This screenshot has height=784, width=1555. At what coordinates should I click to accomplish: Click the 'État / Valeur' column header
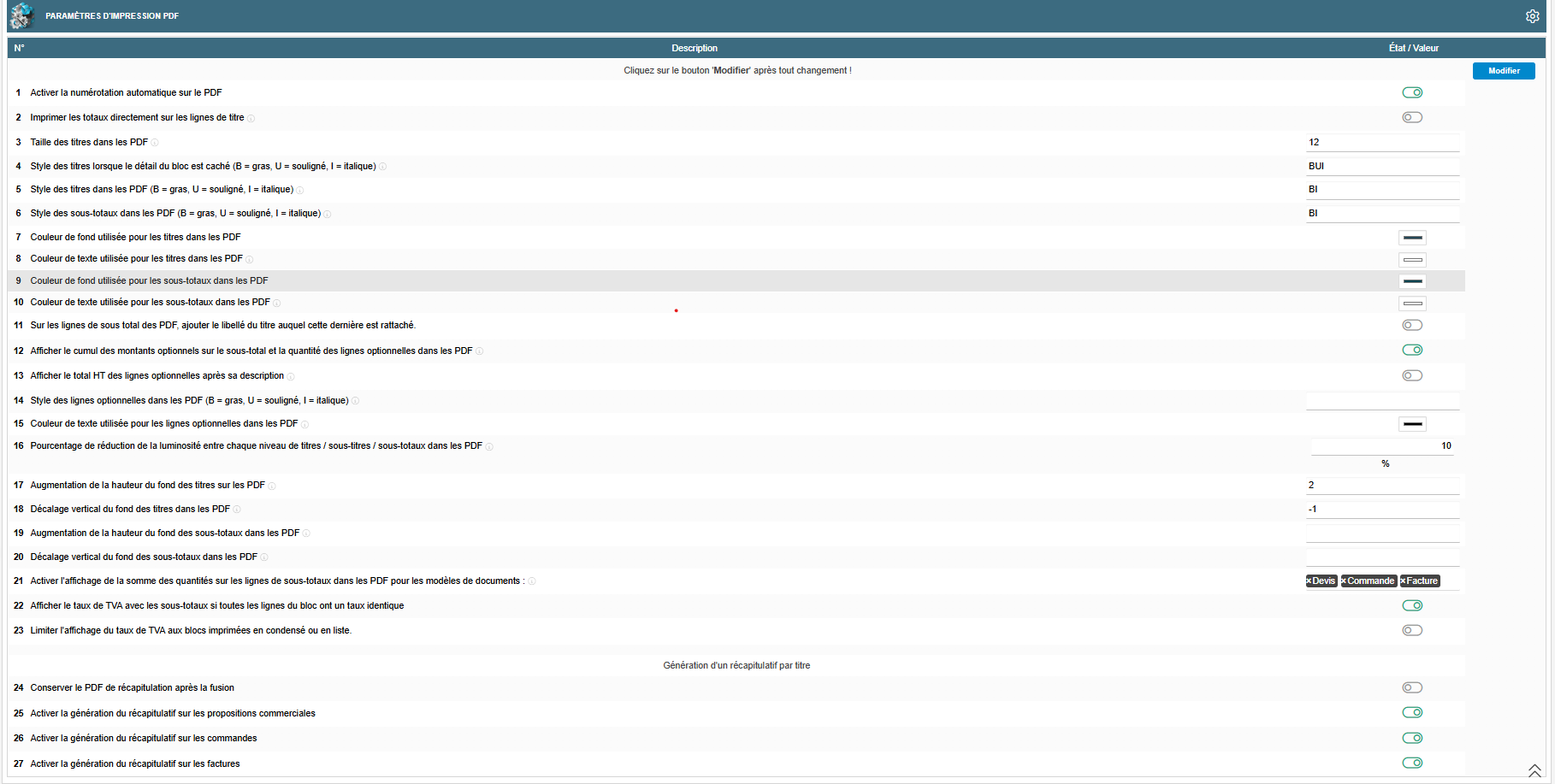(x=1413, y=48)
